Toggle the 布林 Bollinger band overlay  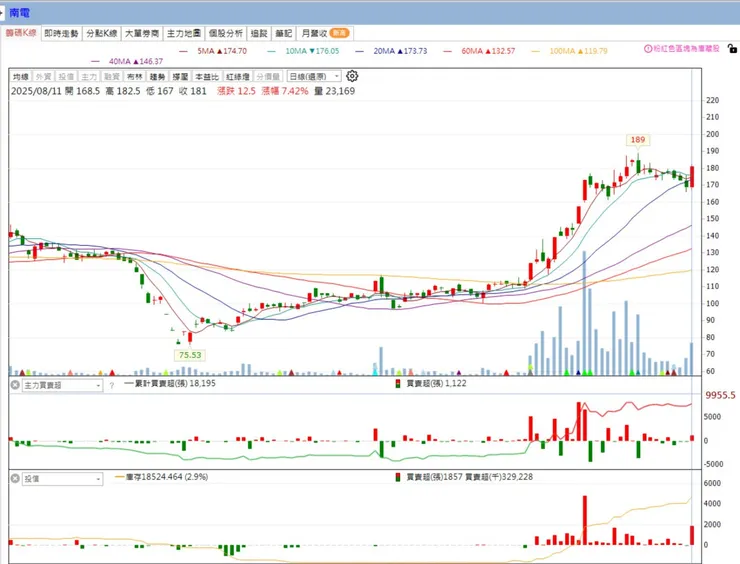pos(135,76)
